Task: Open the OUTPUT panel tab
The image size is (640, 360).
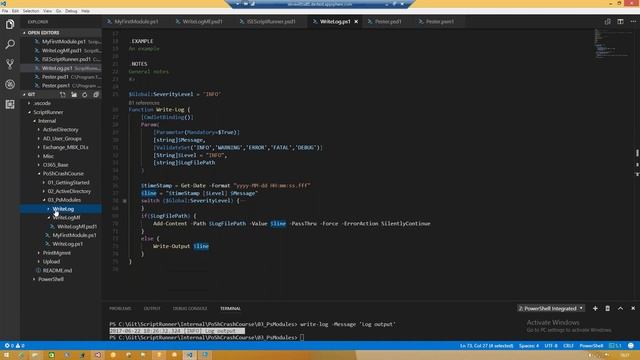Action: tap(152, 309)
